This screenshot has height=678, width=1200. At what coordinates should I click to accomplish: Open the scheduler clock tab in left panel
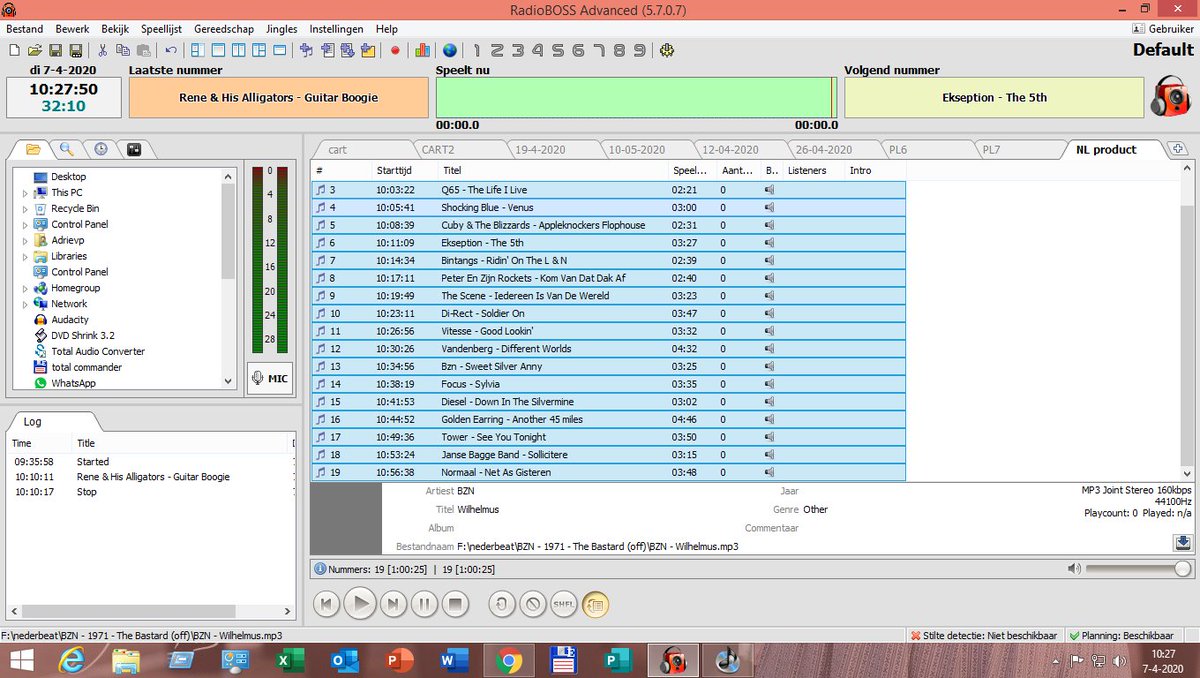coord(101,149)
